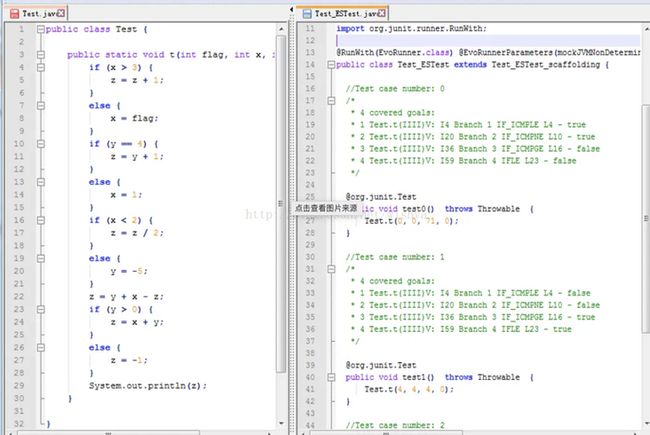Switch to the Test.java tab
The image size is (650, 435).
[x=36, y=14]
